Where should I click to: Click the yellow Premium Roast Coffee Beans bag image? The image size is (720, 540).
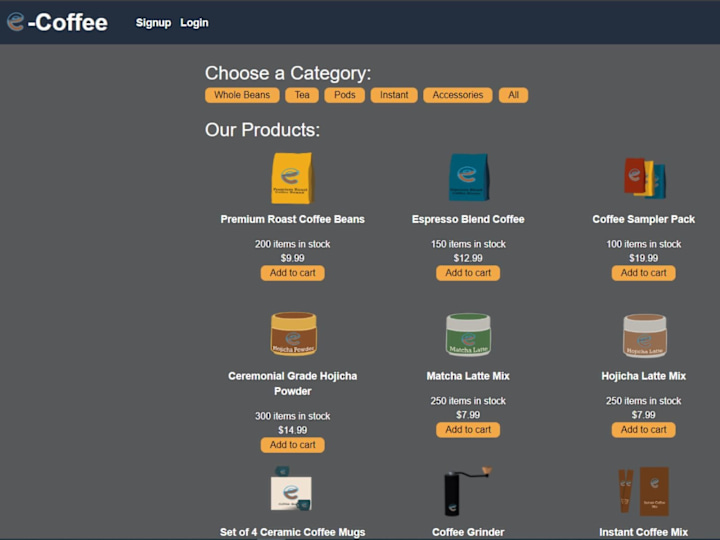click(x=292, y=178)
